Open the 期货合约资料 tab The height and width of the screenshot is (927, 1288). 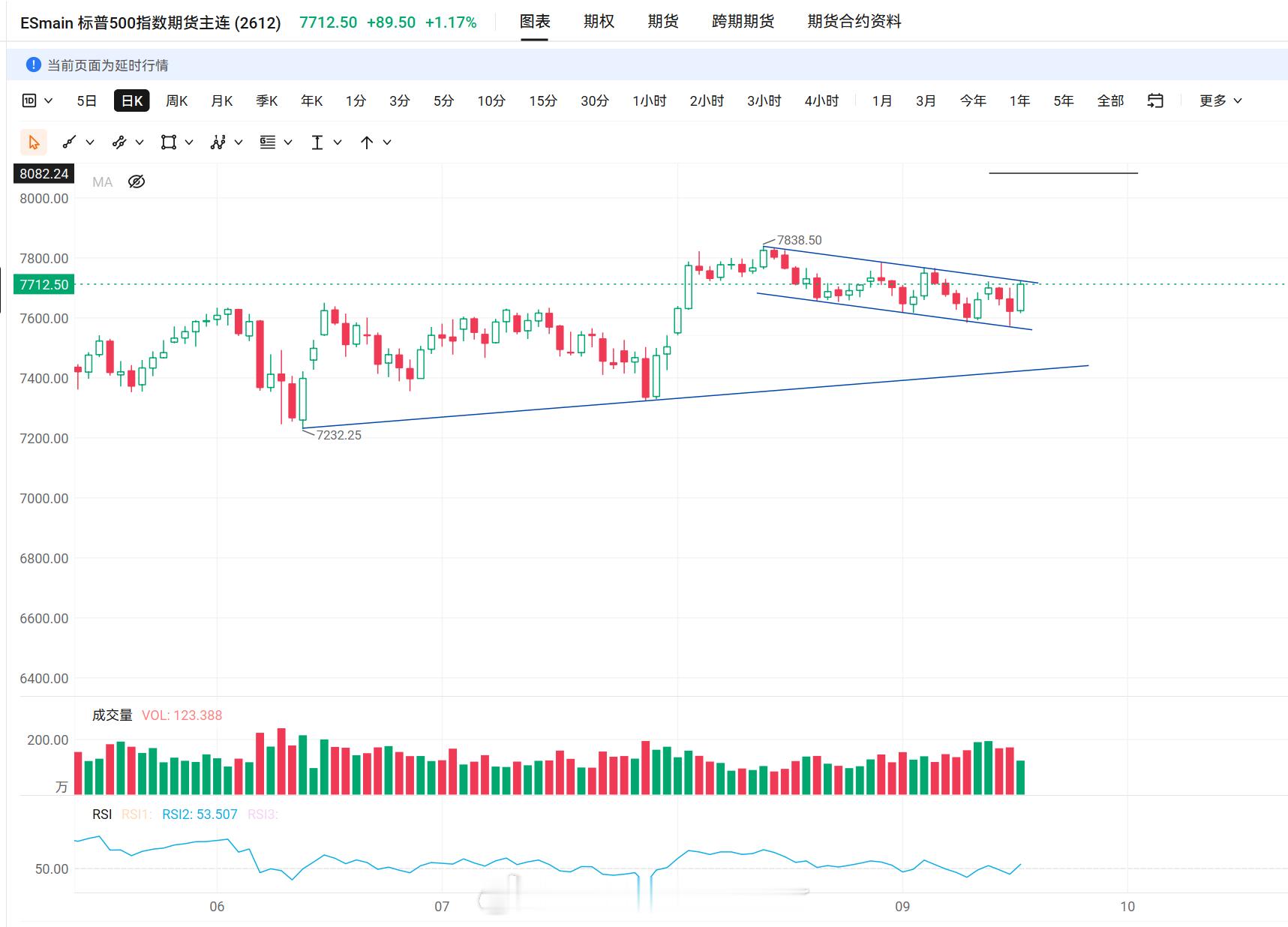tap(854, 22)
